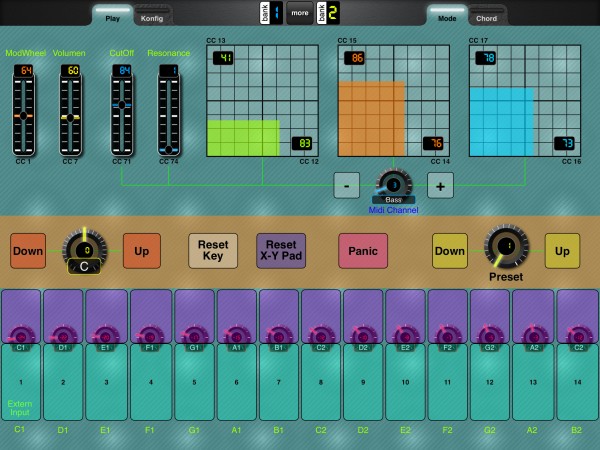Screen dimensions: 600x450
Task: Click the Preset knob
Action: tap(506, 246)
